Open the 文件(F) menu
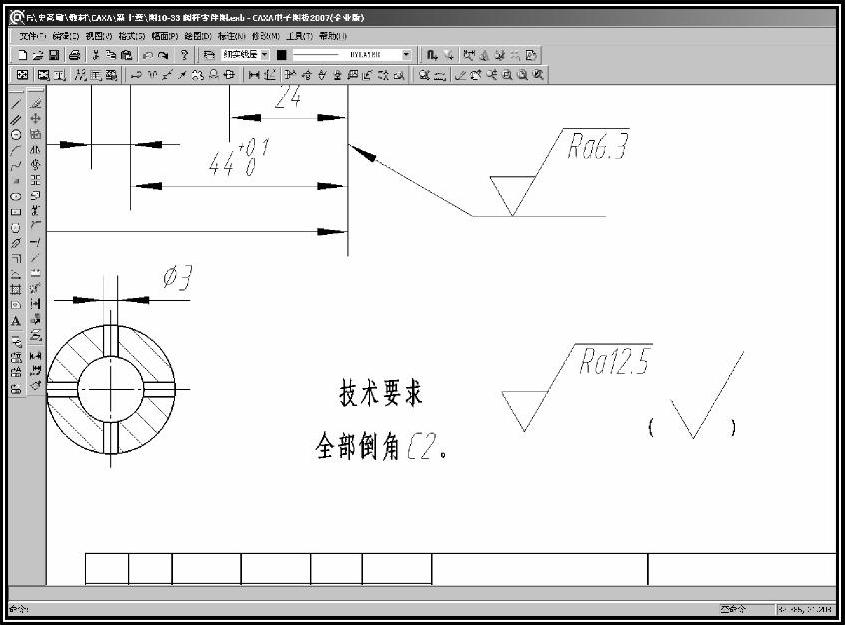This screenshot has width=845, height=625. point(33,36)
